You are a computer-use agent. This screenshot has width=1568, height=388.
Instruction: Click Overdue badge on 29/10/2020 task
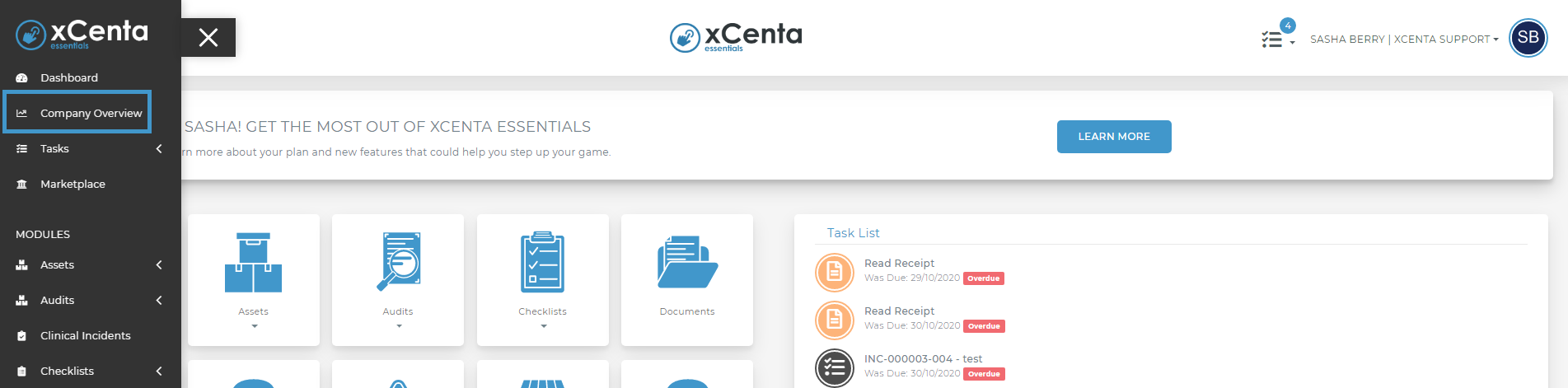pyautogui.click(x=984, y=278)
